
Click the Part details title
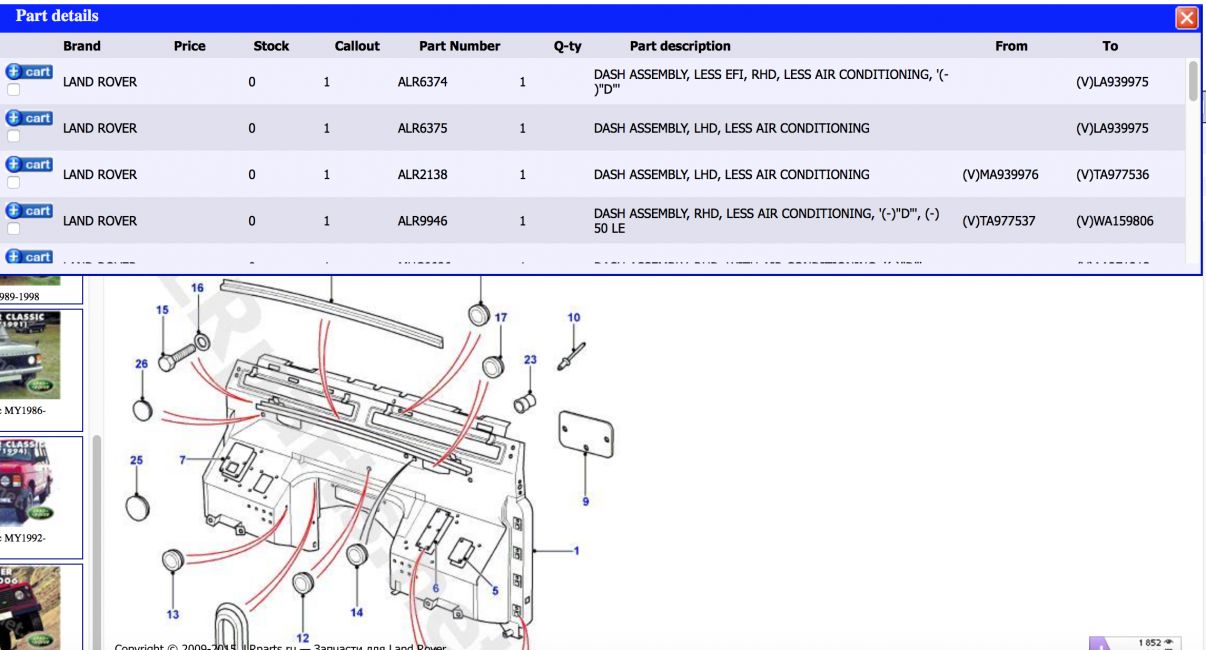tap(57, 16)
